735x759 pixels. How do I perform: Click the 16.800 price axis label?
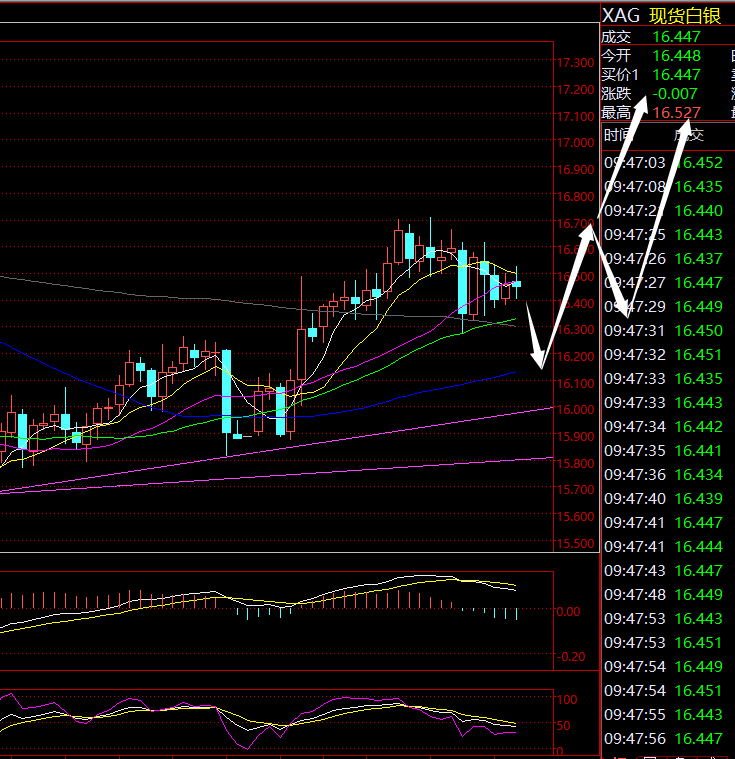tap(575, 197)
